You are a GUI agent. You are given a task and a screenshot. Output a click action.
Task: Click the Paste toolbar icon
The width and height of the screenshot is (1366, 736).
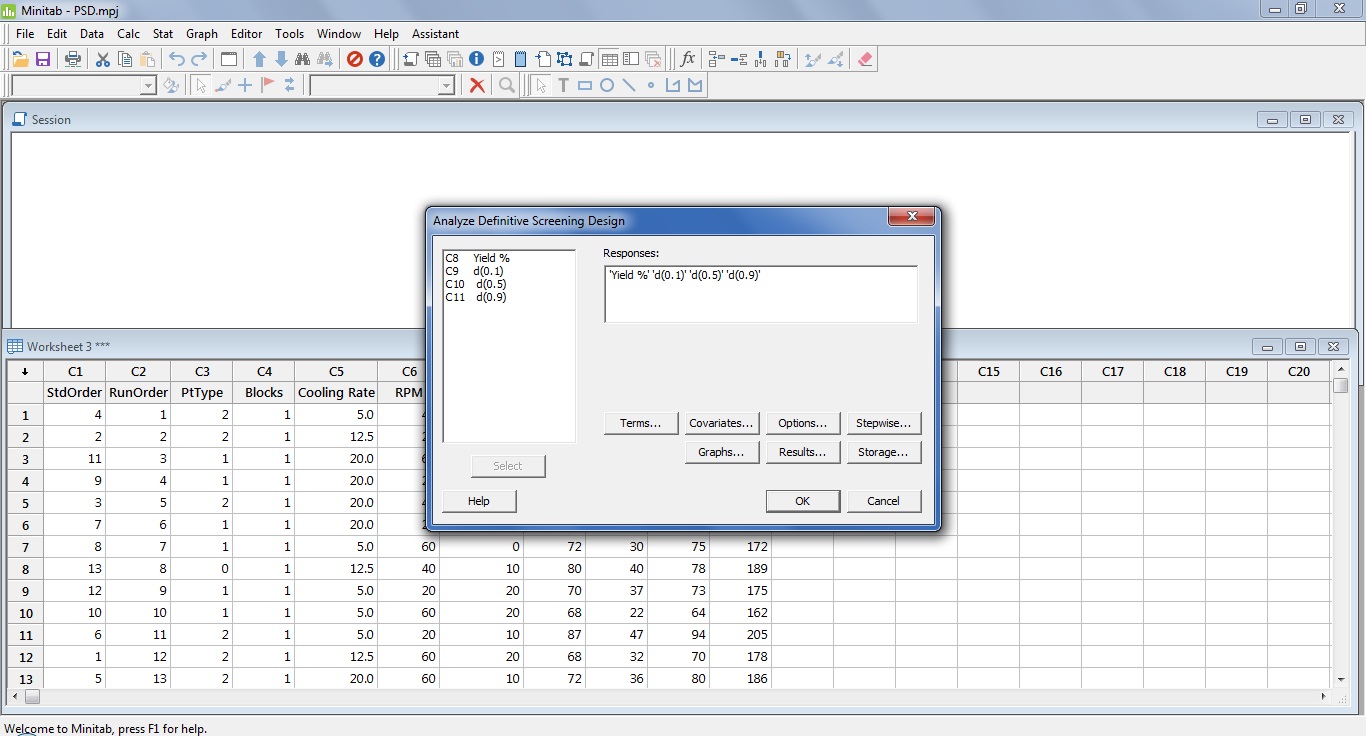(x=146, y=59)
